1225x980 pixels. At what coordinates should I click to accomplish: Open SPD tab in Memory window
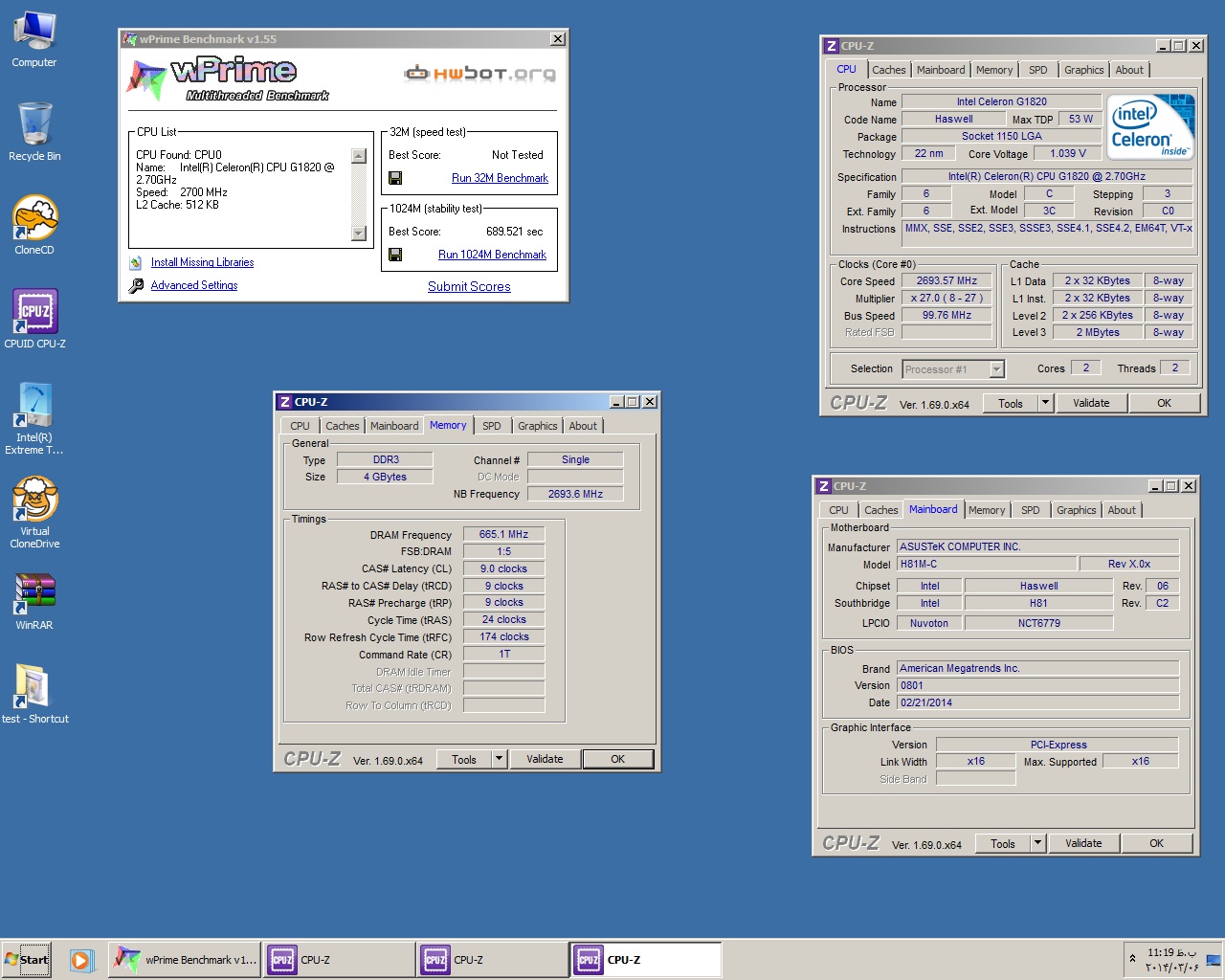(492, 426)
